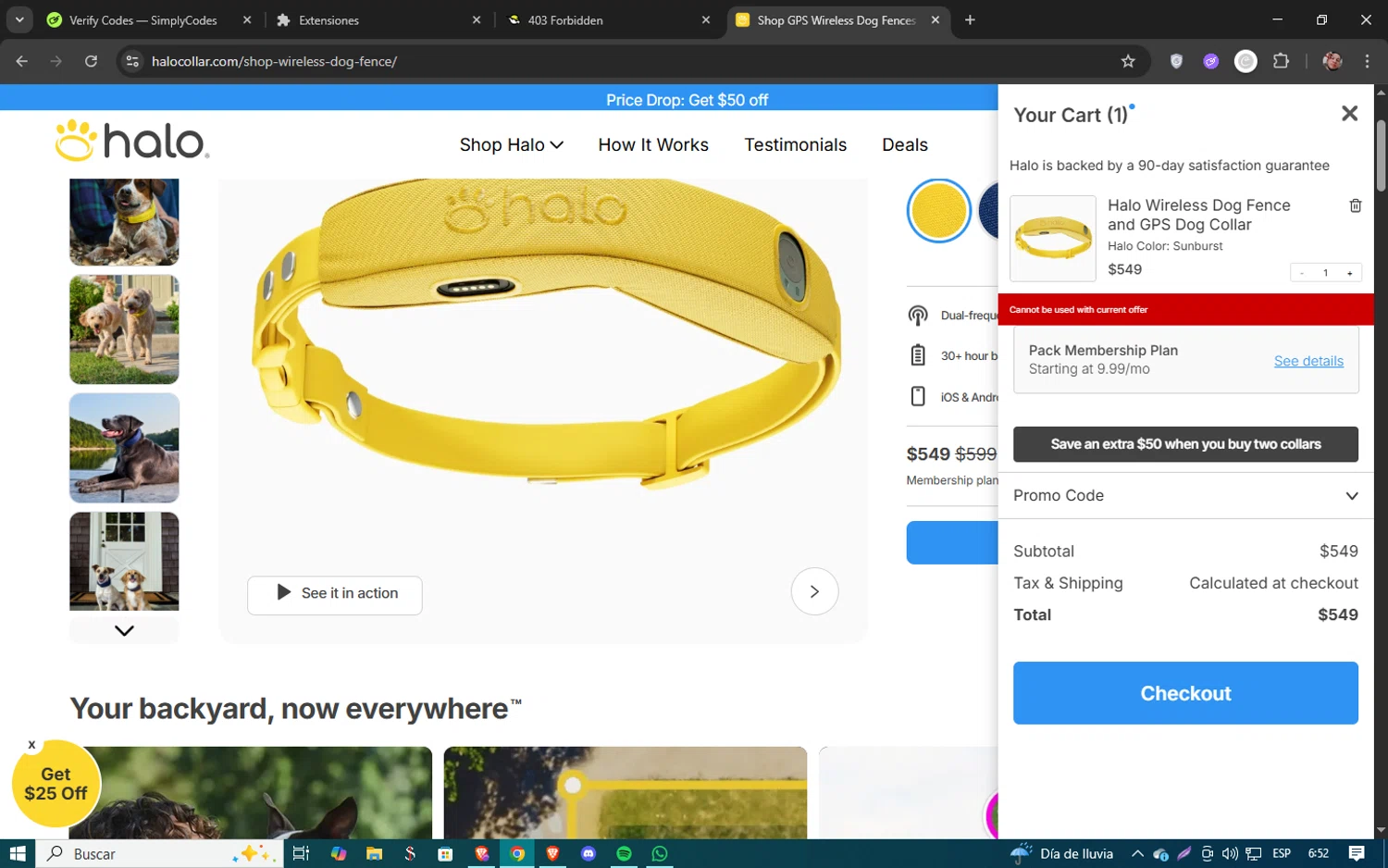Image resolution: width=1388 pixels, height=868 pixels.
Task: Click the shield extension icon
Action: [x=1176, y=61]
